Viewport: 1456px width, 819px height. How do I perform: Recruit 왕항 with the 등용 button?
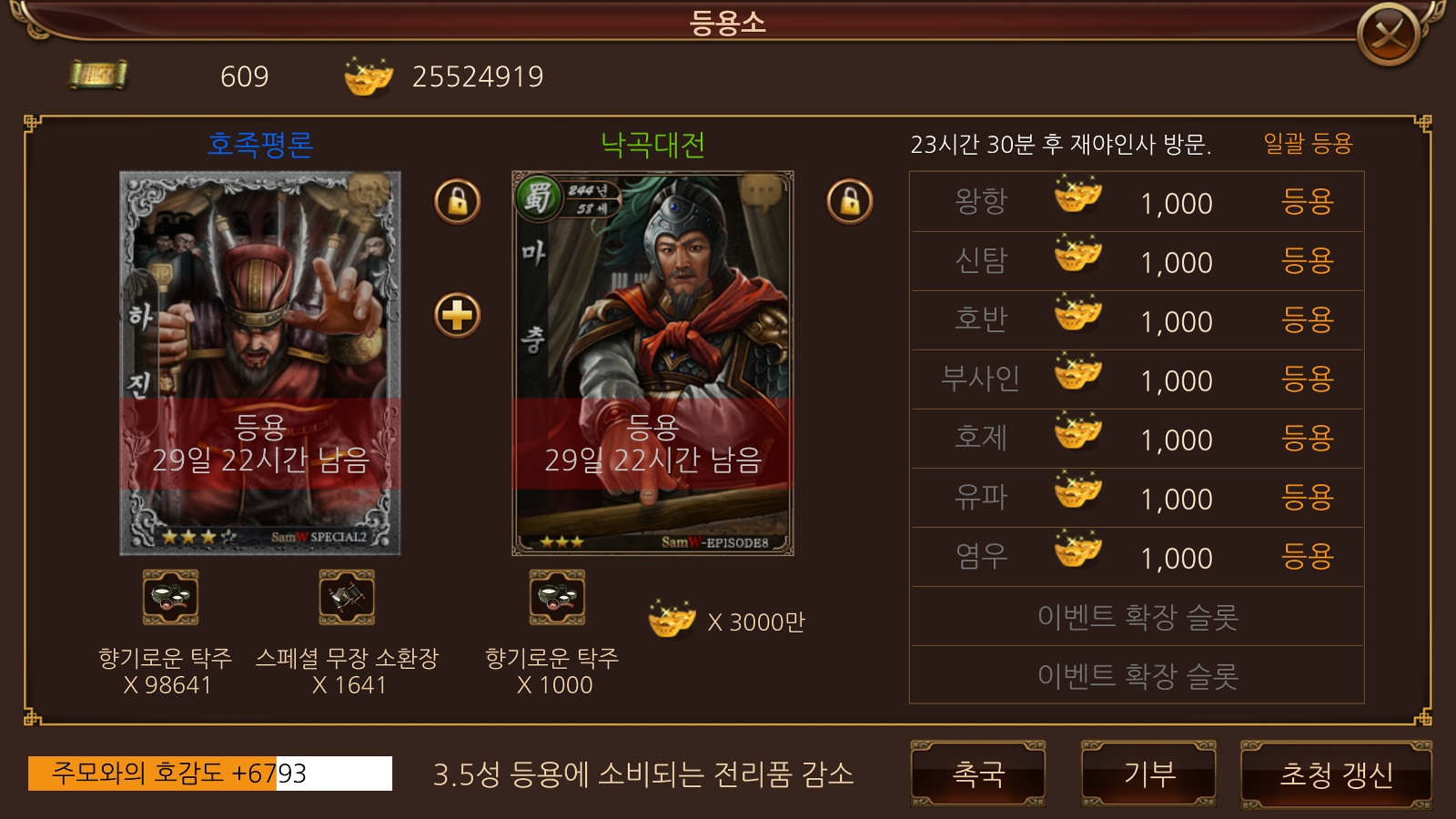[x=1307, y=202]
